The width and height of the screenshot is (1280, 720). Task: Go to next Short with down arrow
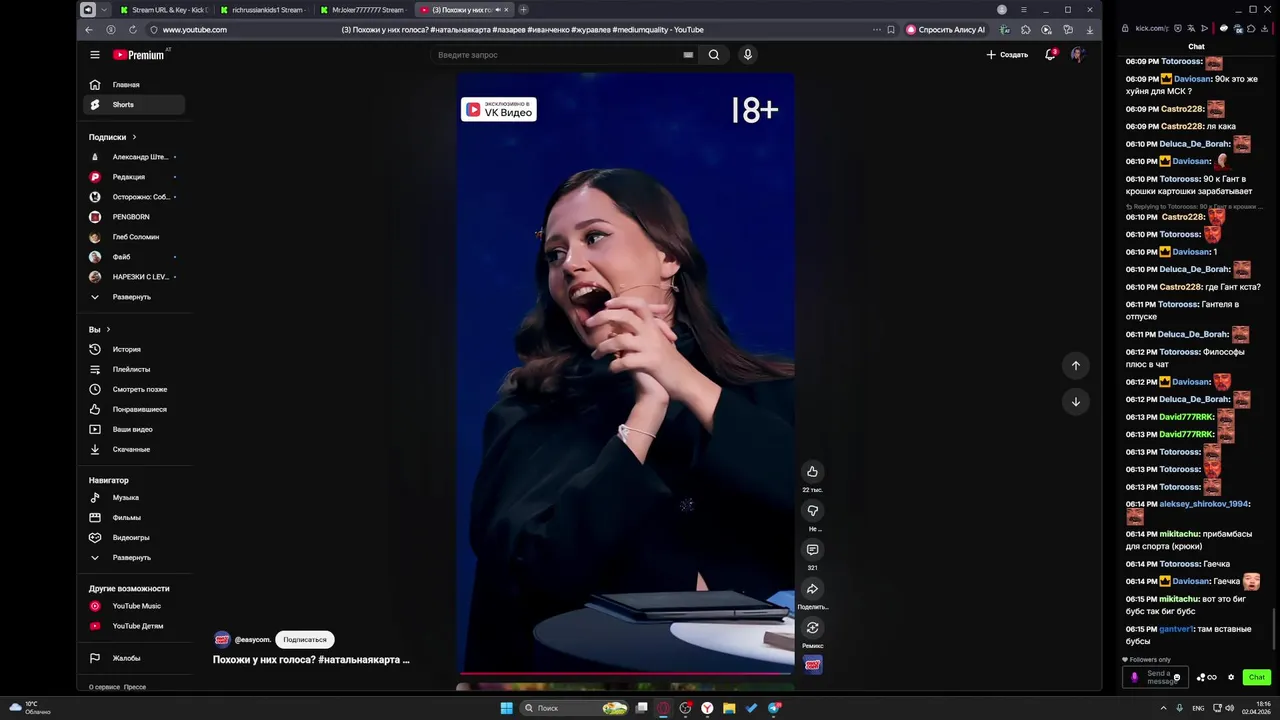[x=1076, y=402]
